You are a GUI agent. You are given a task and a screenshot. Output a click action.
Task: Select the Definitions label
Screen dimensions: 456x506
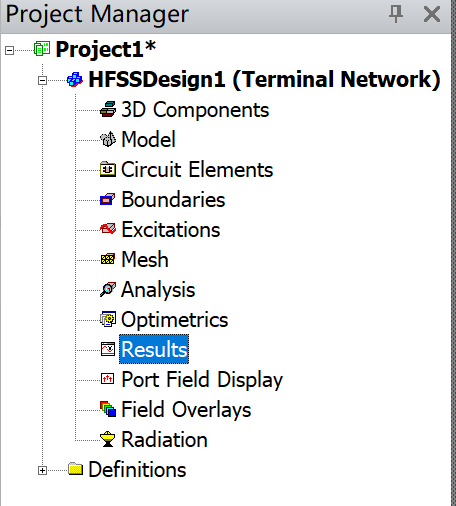tap(137, 469)
